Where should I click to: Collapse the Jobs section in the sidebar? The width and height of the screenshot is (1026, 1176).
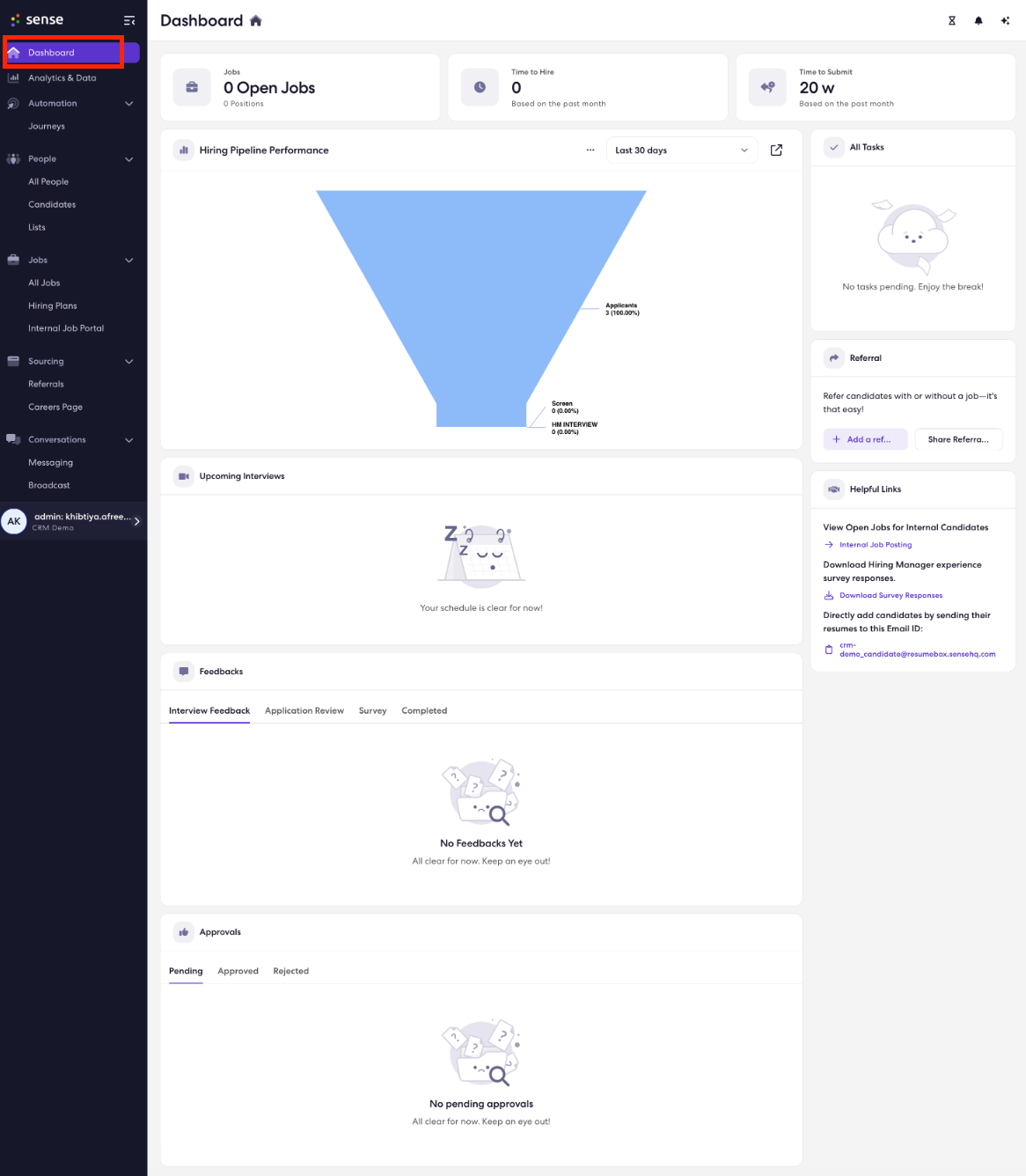point(128,260)
